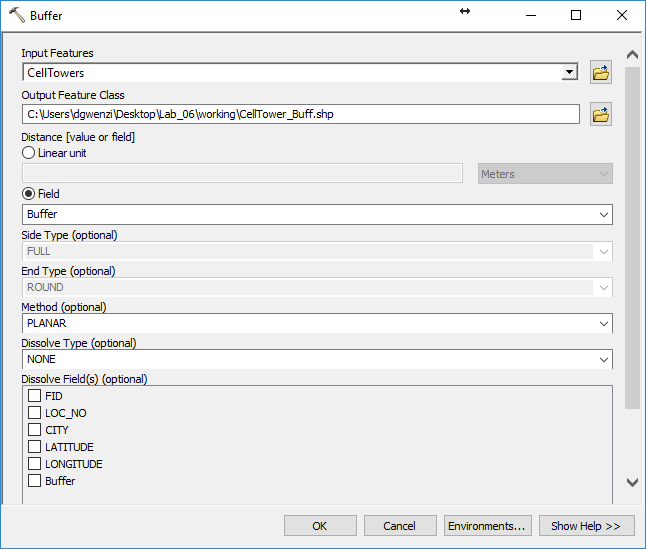Select the Linear unit radio button
Viewport: 646px width, 549px height.
pos(29,153)
